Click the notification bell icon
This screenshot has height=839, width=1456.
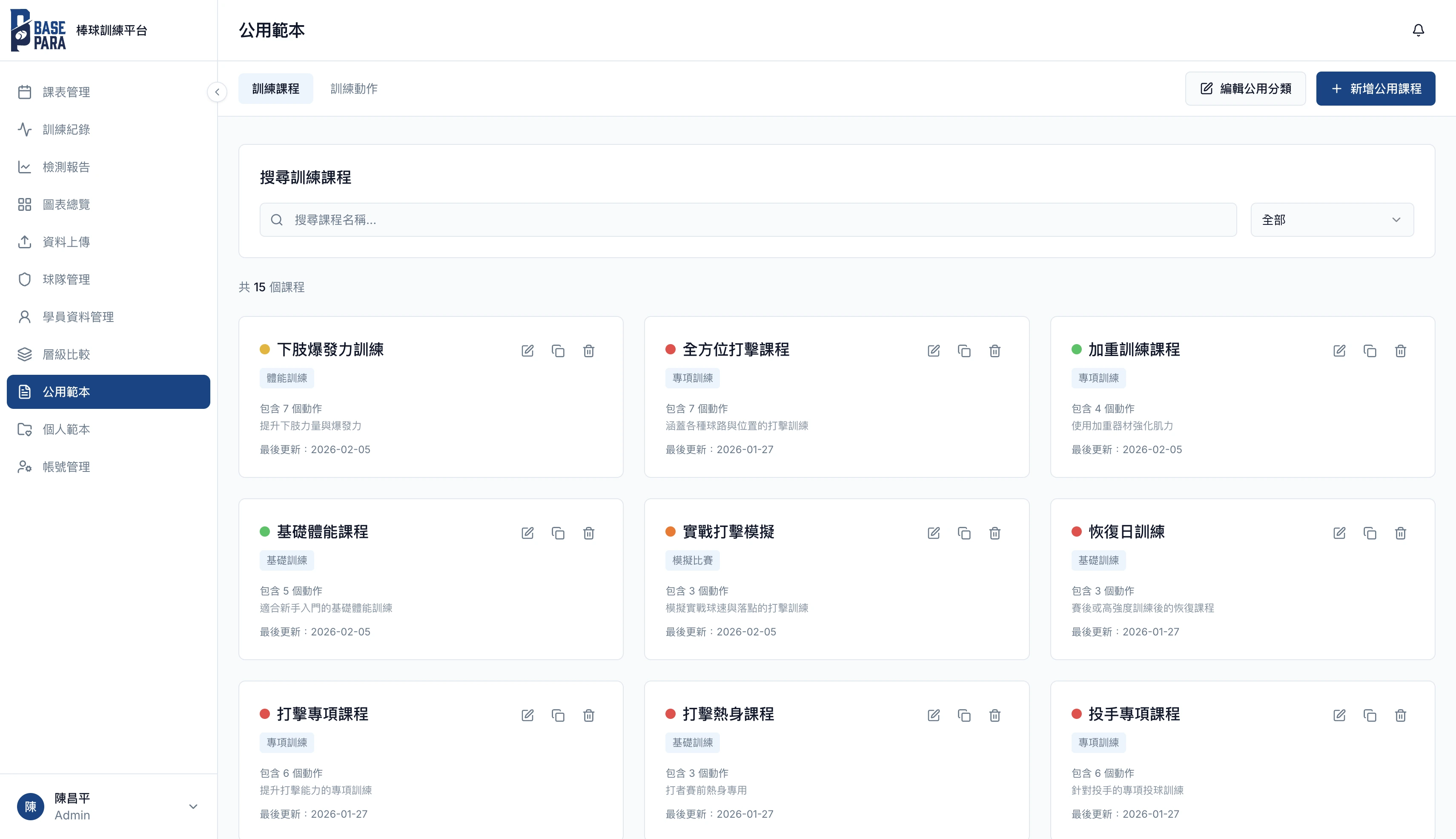point(1418,30)
